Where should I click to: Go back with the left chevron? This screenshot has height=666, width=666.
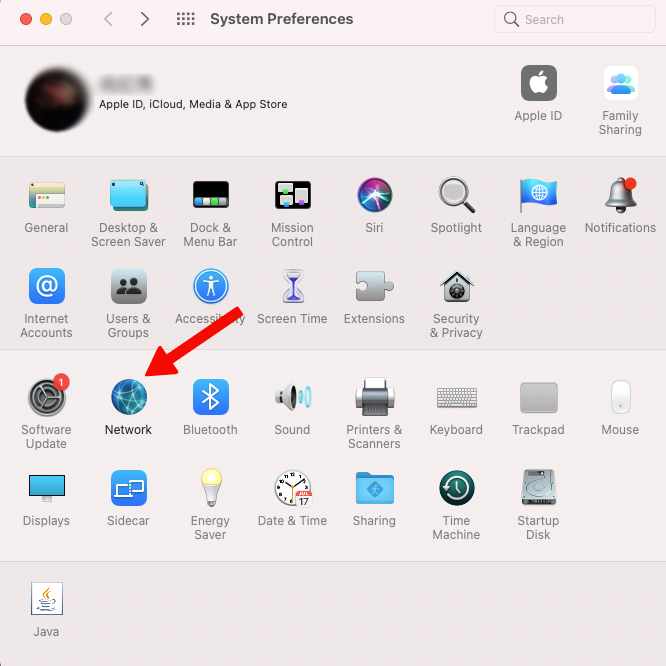point(109,19)
